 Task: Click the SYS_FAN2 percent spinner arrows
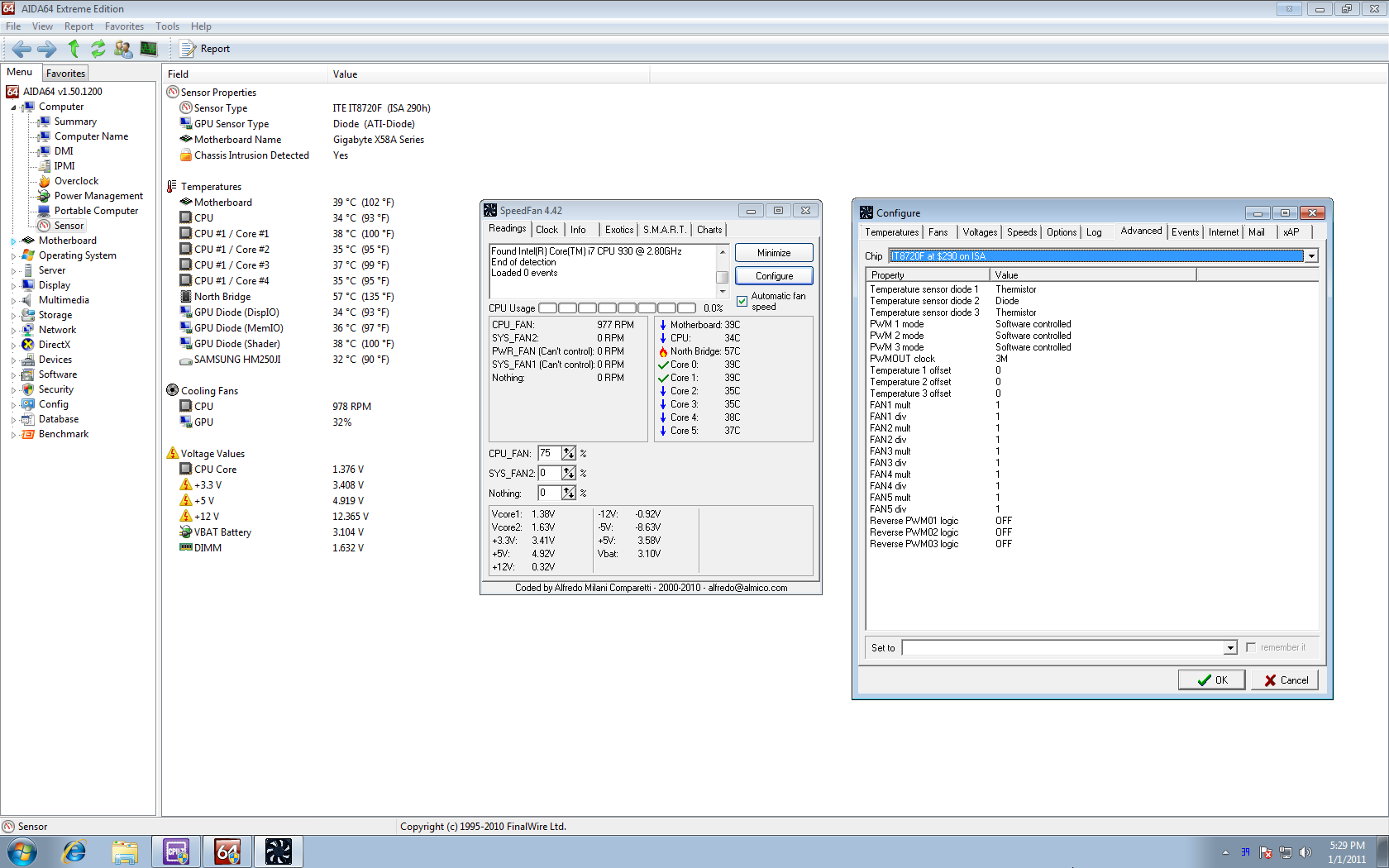tap(569, 474)
